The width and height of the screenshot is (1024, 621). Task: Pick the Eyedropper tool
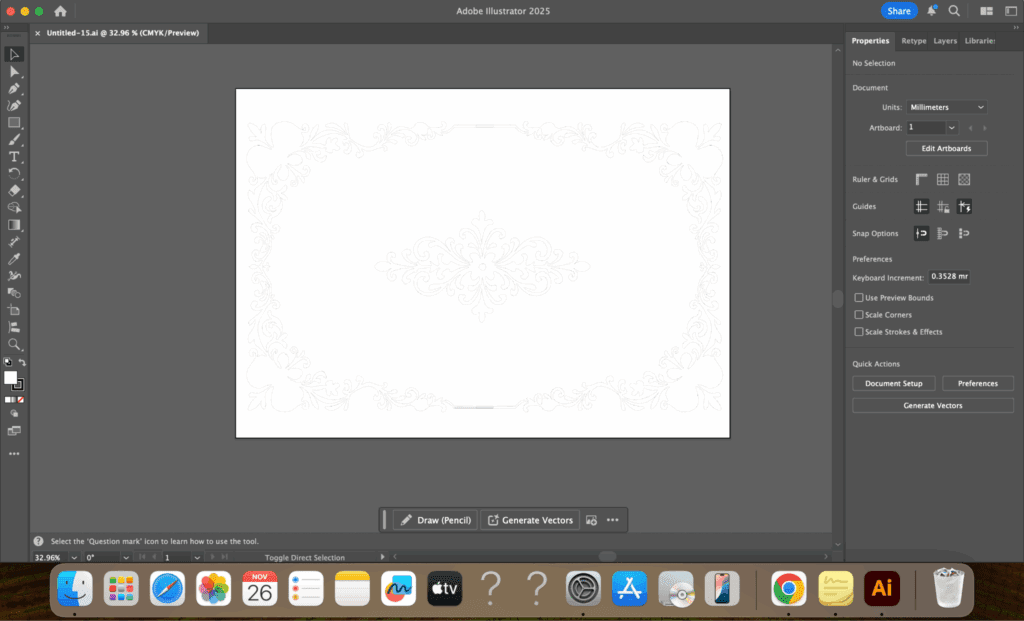click(15, 259)
